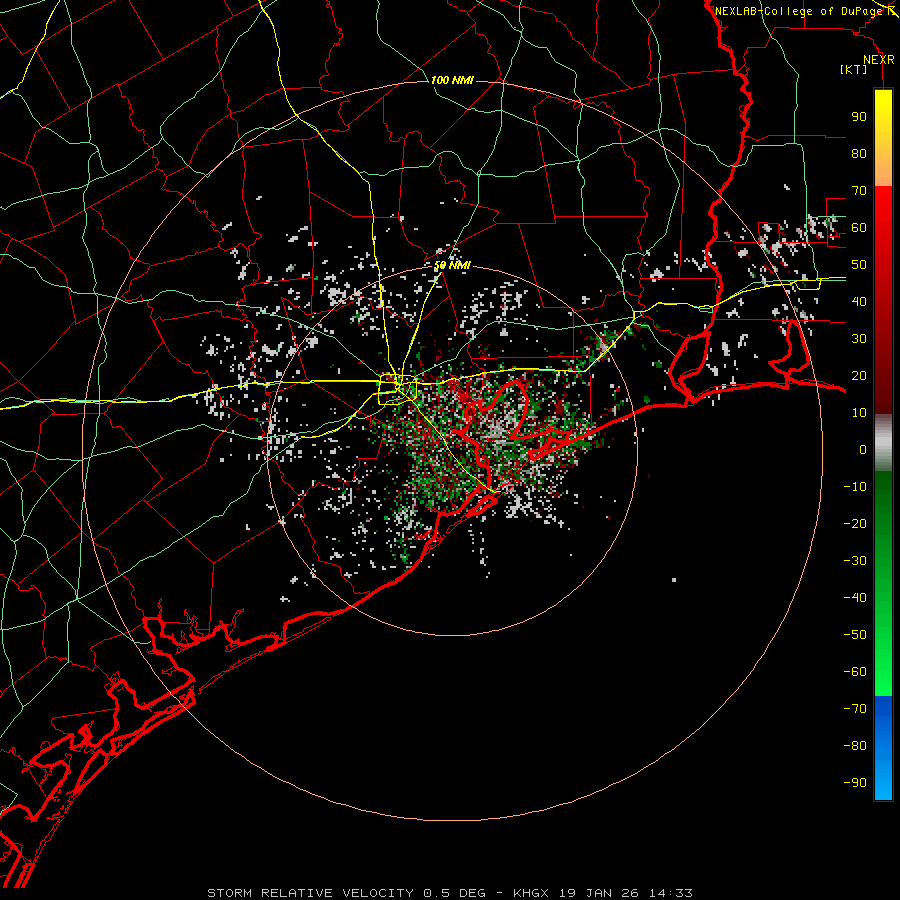Click the 90 value on the velocity scale
Viewport: 900px width, 900px height.
coord(859,117)
